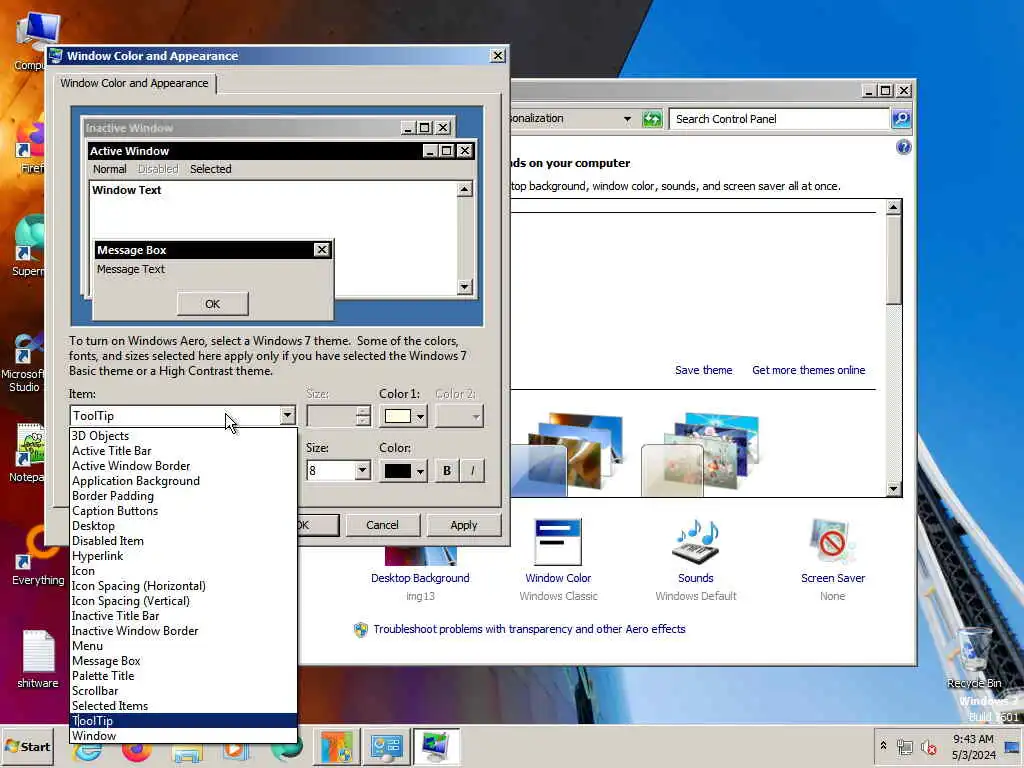Click the Apply button
The width and height of the screenshot is (1024, 768).
[x=464, y=525]
